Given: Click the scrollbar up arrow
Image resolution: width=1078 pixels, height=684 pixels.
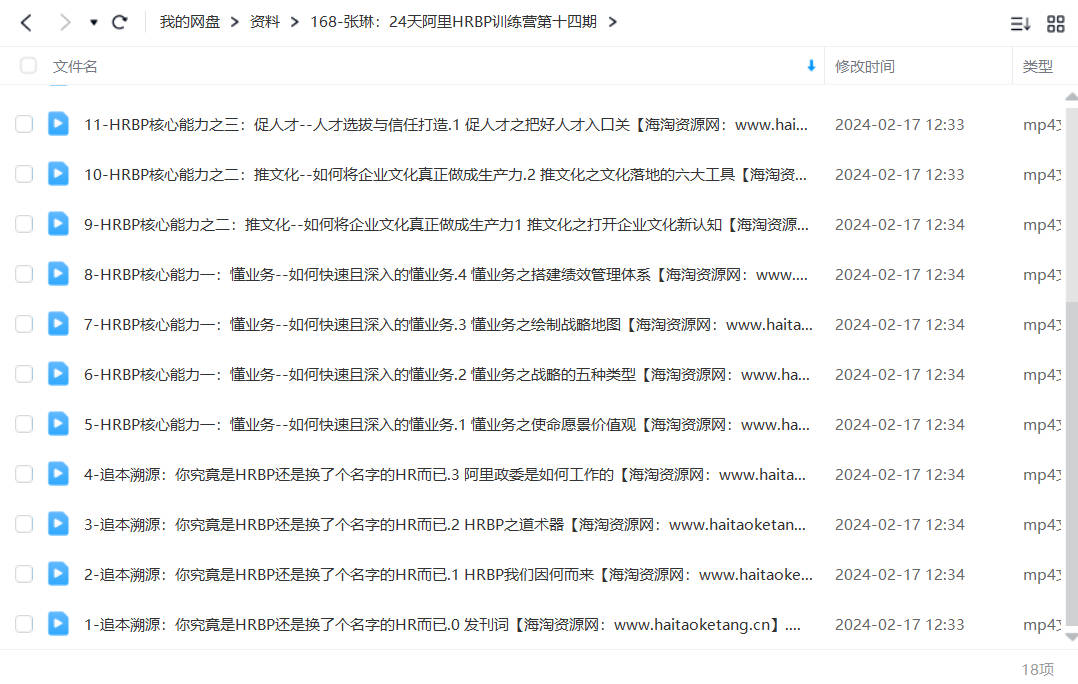Looking at the screenshot, I should point(1071,97).
